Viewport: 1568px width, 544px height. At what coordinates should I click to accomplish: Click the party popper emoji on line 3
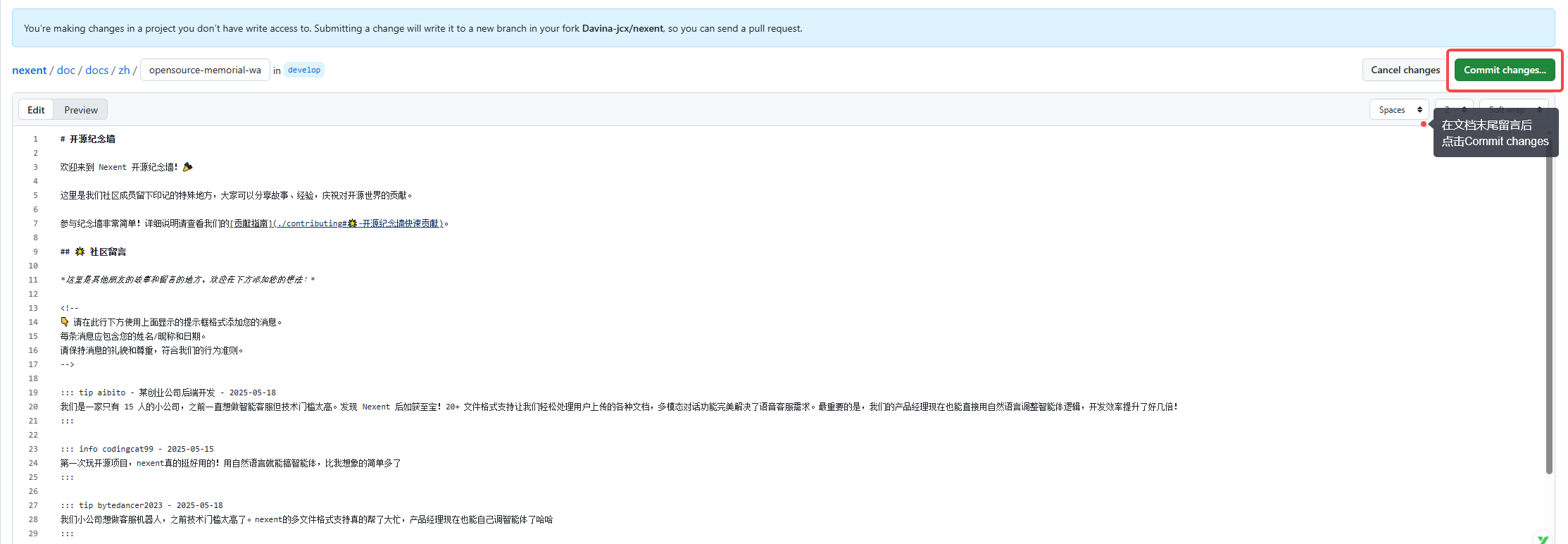tap(187, 167)
